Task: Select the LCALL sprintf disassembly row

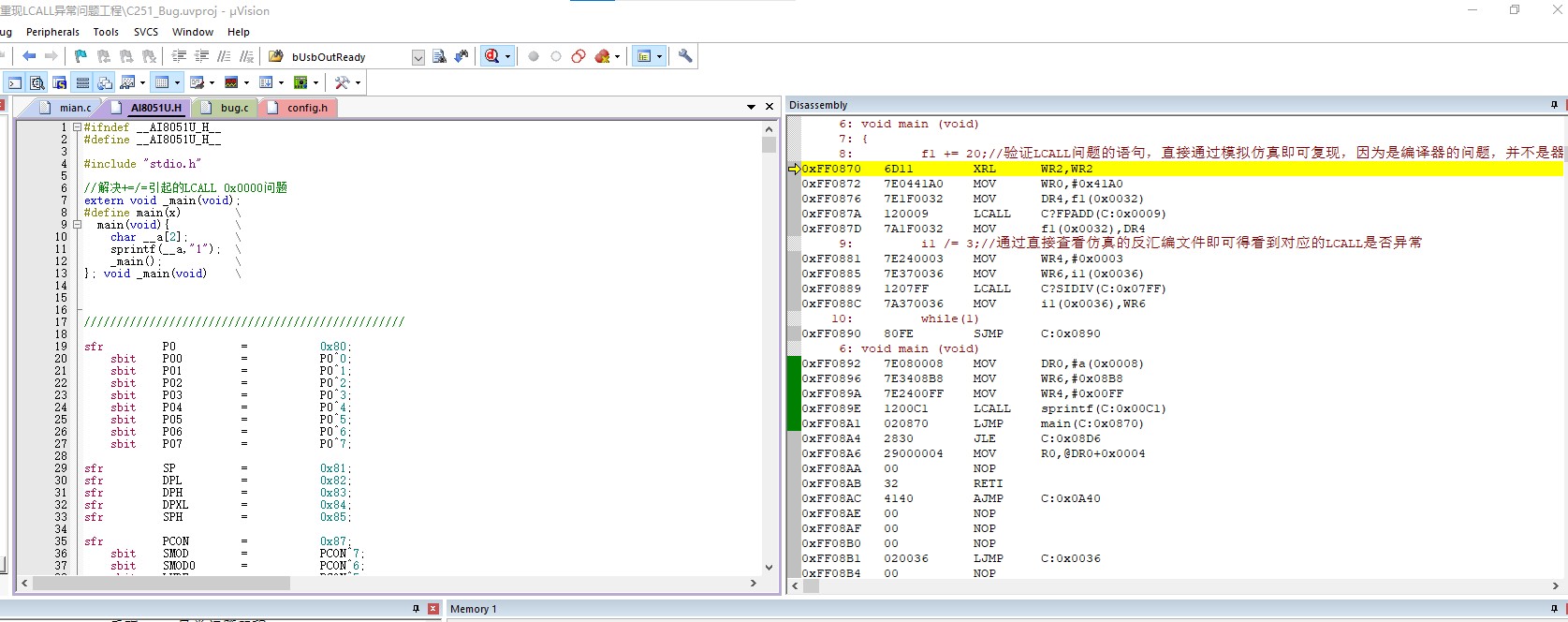Action: coord(1182,408)
